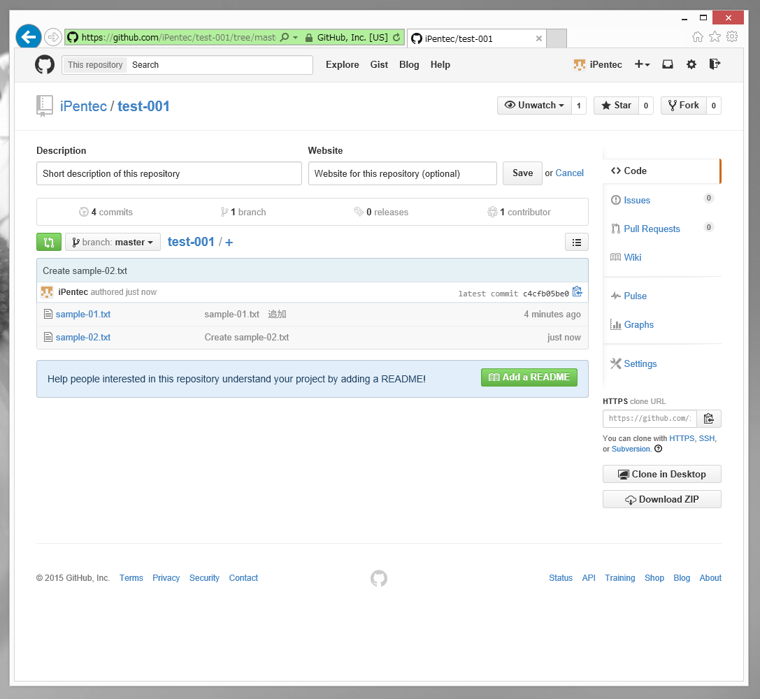Open the iPentec owner link in title
The image size is (760, 699).
[x=83, y=106]
